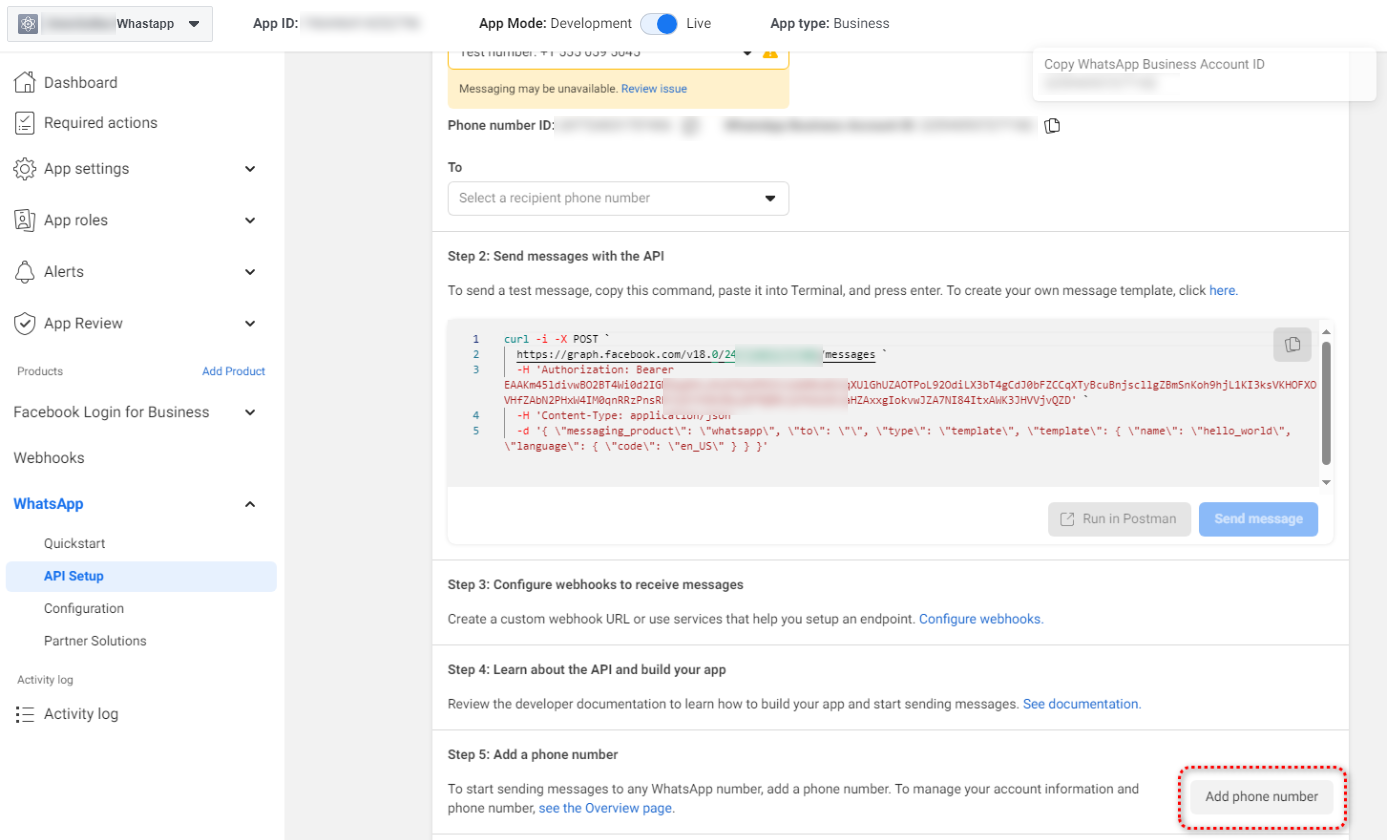This screenshot has width=1387, height=840.
Task: Click the Activity log list icon
Action: pyautogui.click(x=25, y=714)
